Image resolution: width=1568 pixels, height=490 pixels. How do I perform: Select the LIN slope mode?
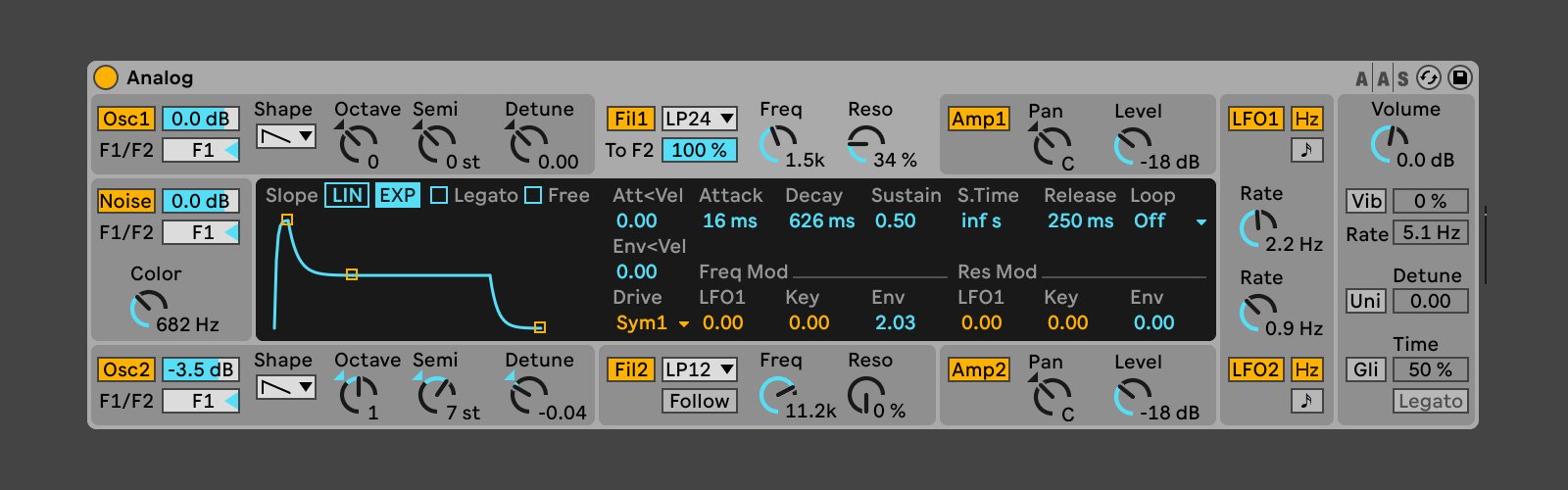pos(347,195)
